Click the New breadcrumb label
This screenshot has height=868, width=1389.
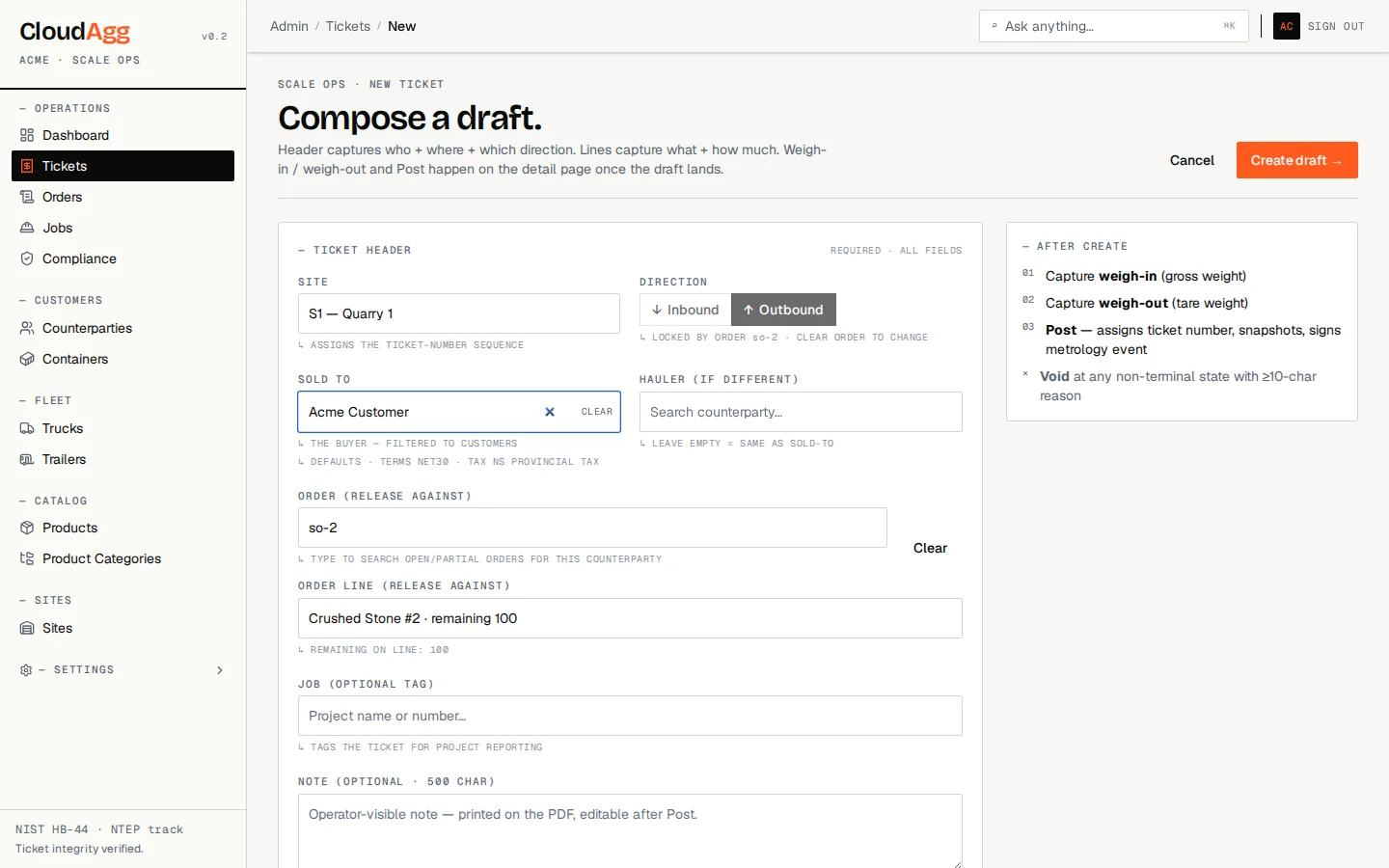[401, 26]
